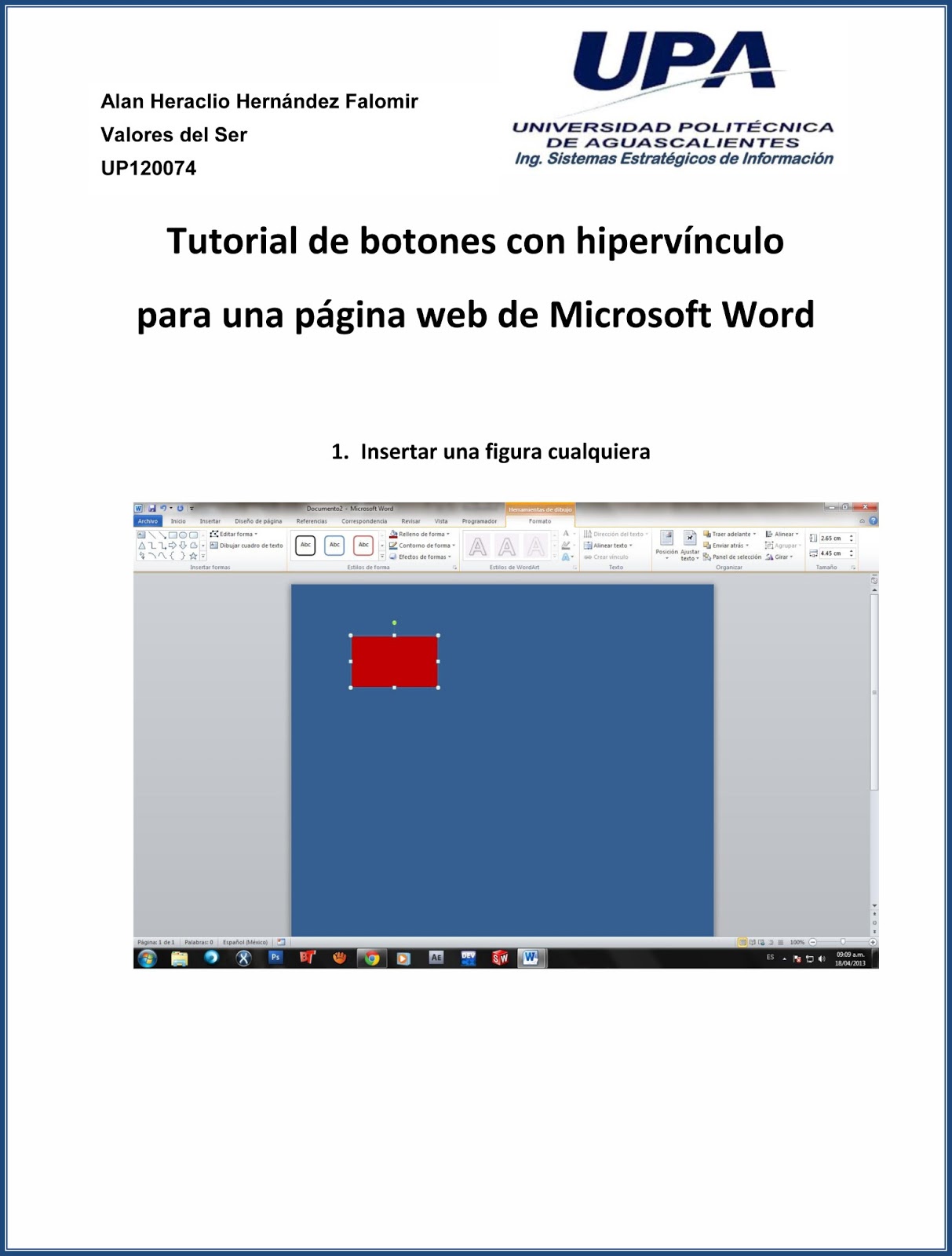Open the Archivo tab
The image size is (952, 1256).
pos(148,521)
